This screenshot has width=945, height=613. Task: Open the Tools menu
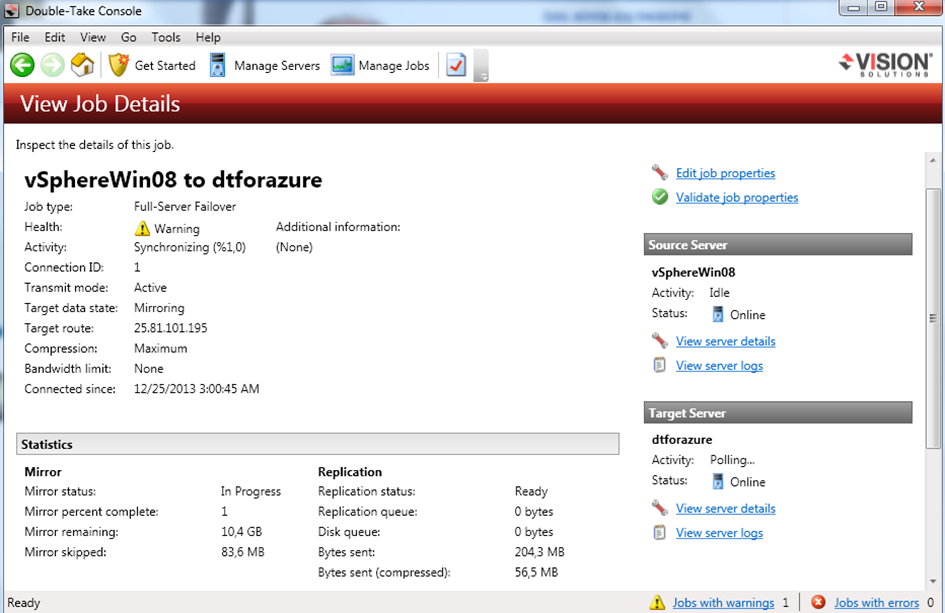pos(166,37)
